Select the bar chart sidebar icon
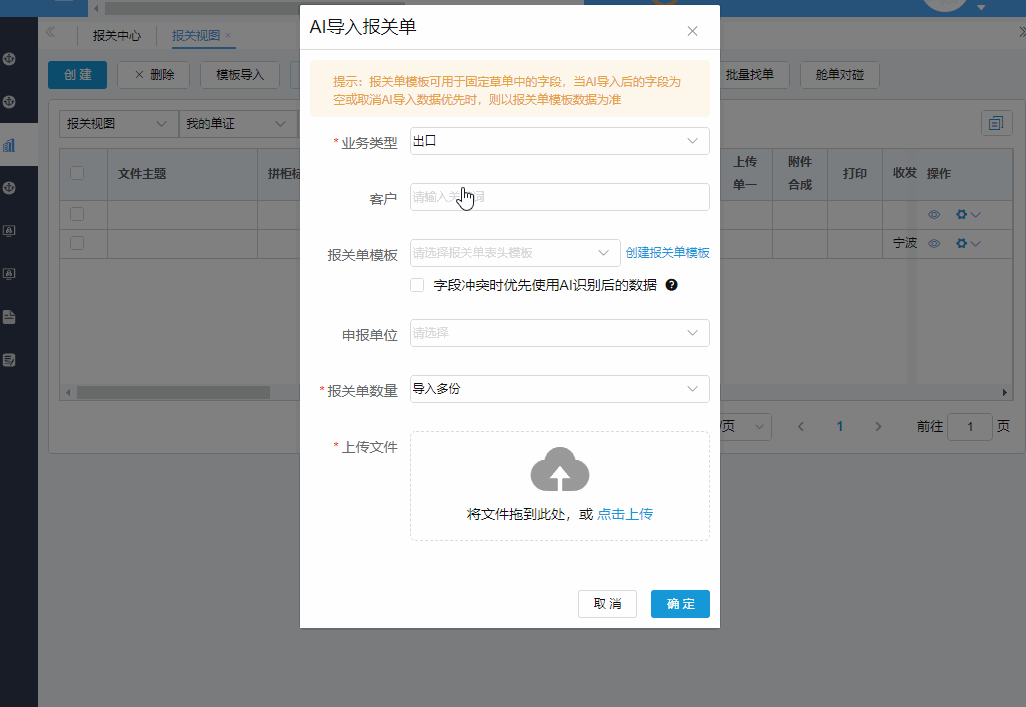1026x707 pixels. click(x=9, y=145)
